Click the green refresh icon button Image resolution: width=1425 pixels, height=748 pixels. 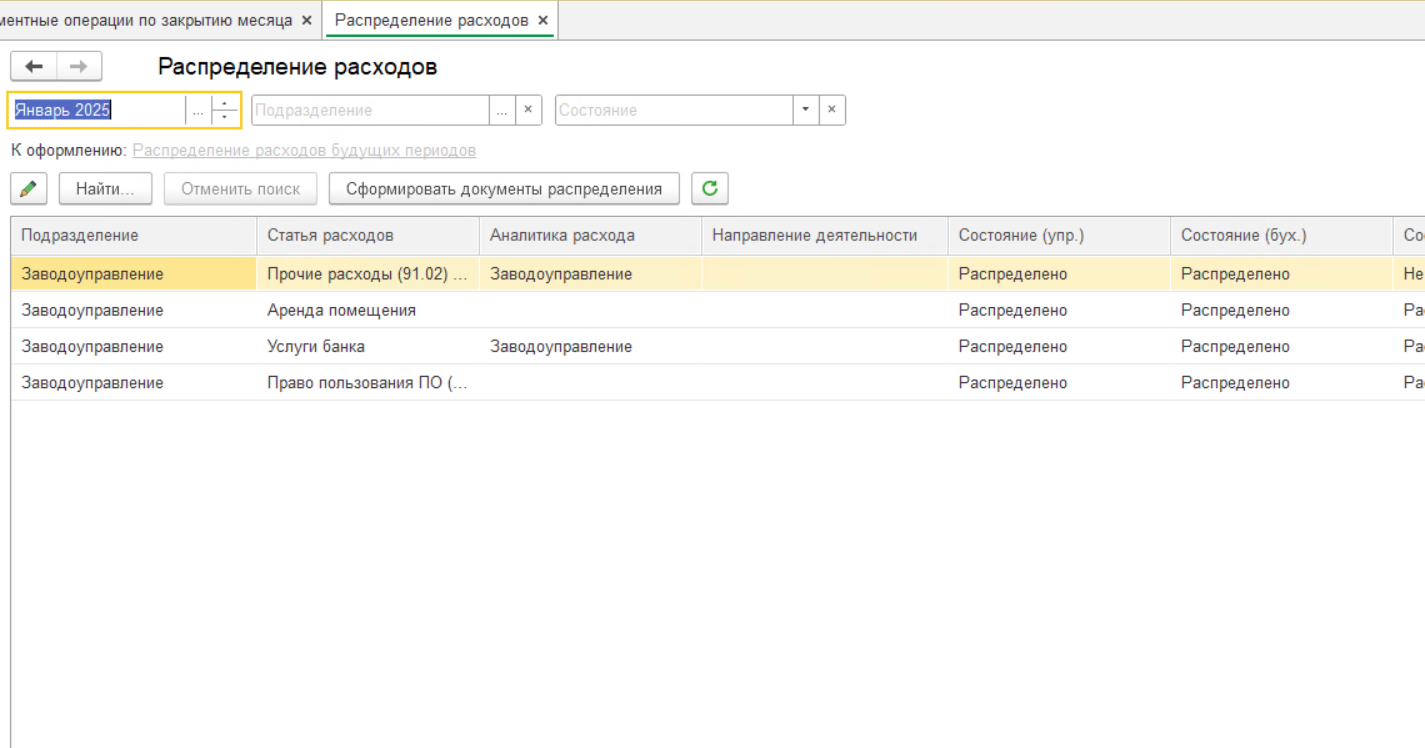[x=710, y=189]
